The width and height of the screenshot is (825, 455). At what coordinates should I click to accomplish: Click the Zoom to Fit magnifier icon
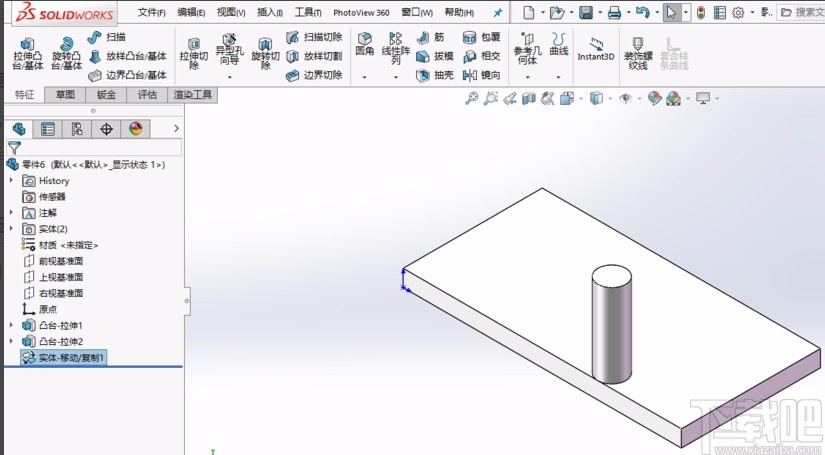coord(471,99)
